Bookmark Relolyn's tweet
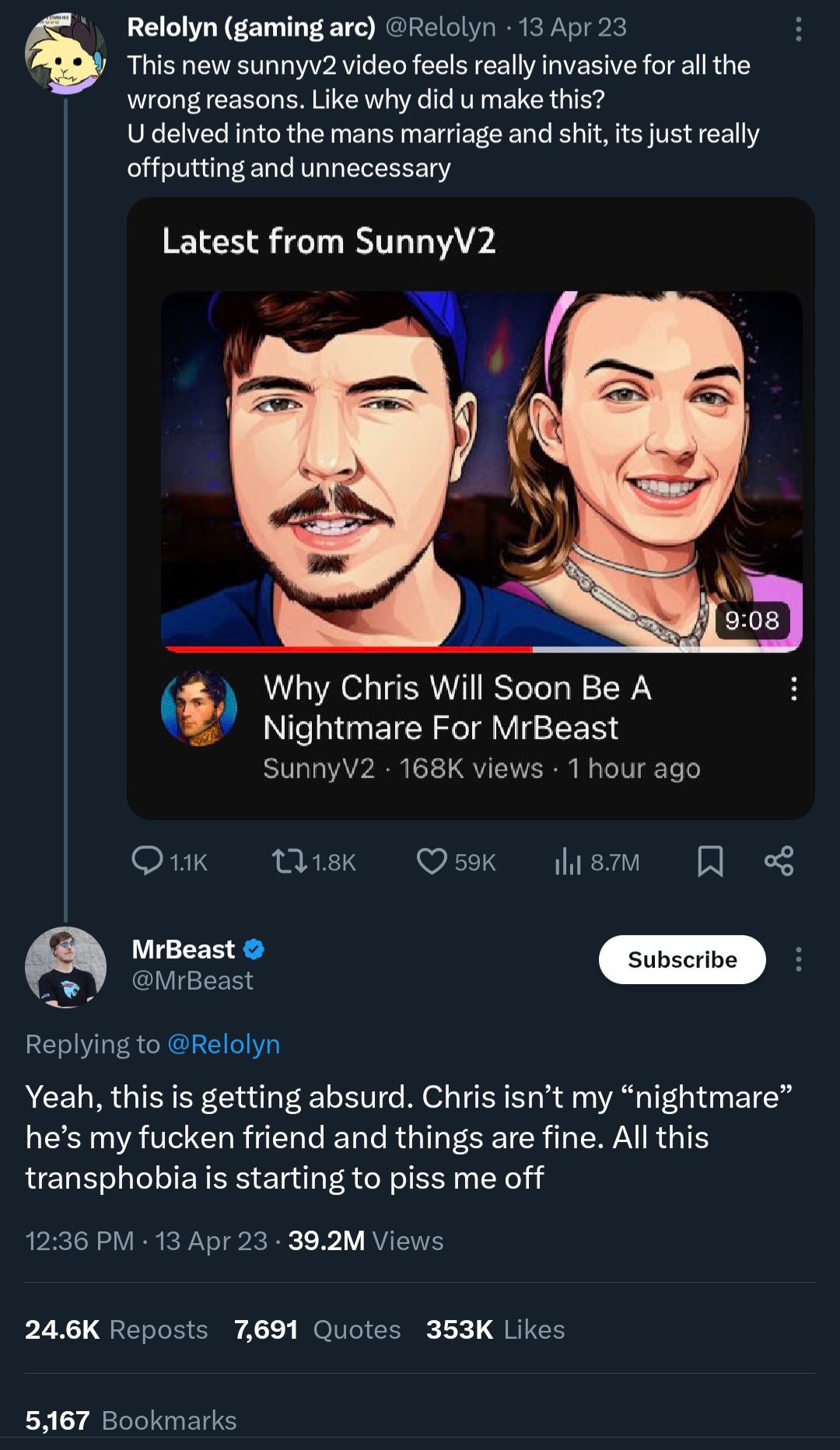The height and width of the screenshot is (1450, 840). (710, 862)
